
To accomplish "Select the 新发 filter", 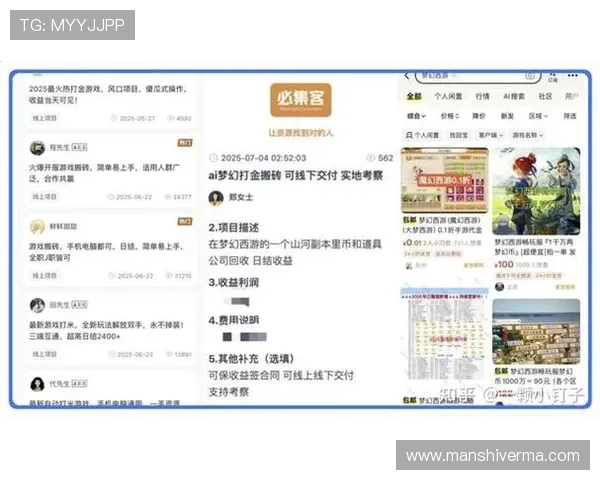I will point(507,116).
